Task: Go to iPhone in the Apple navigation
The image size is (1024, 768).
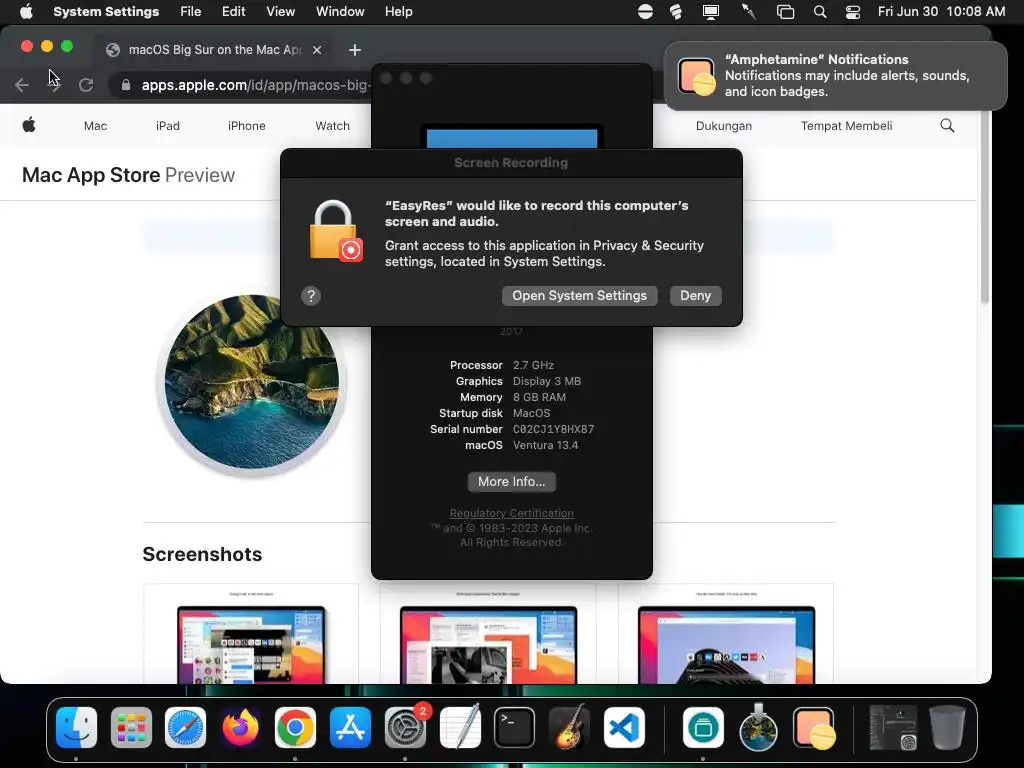Action: (x=247, y=125)
